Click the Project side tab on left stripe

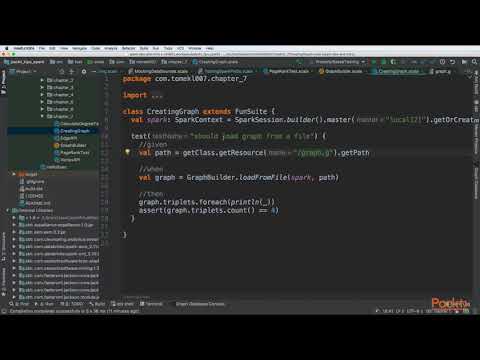coord(4,82)
